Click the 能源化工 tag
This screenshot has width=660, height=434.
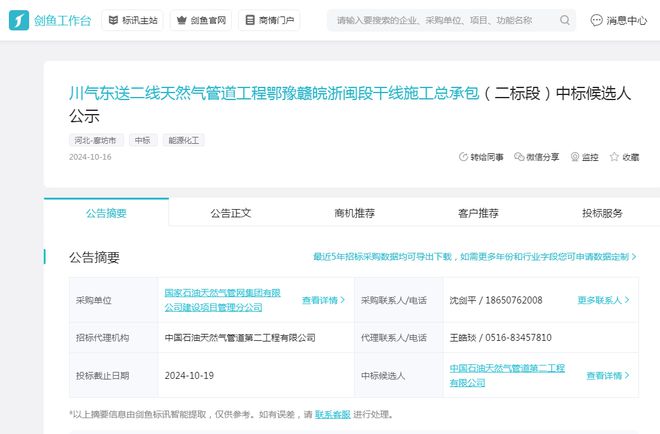coord(184,140)
